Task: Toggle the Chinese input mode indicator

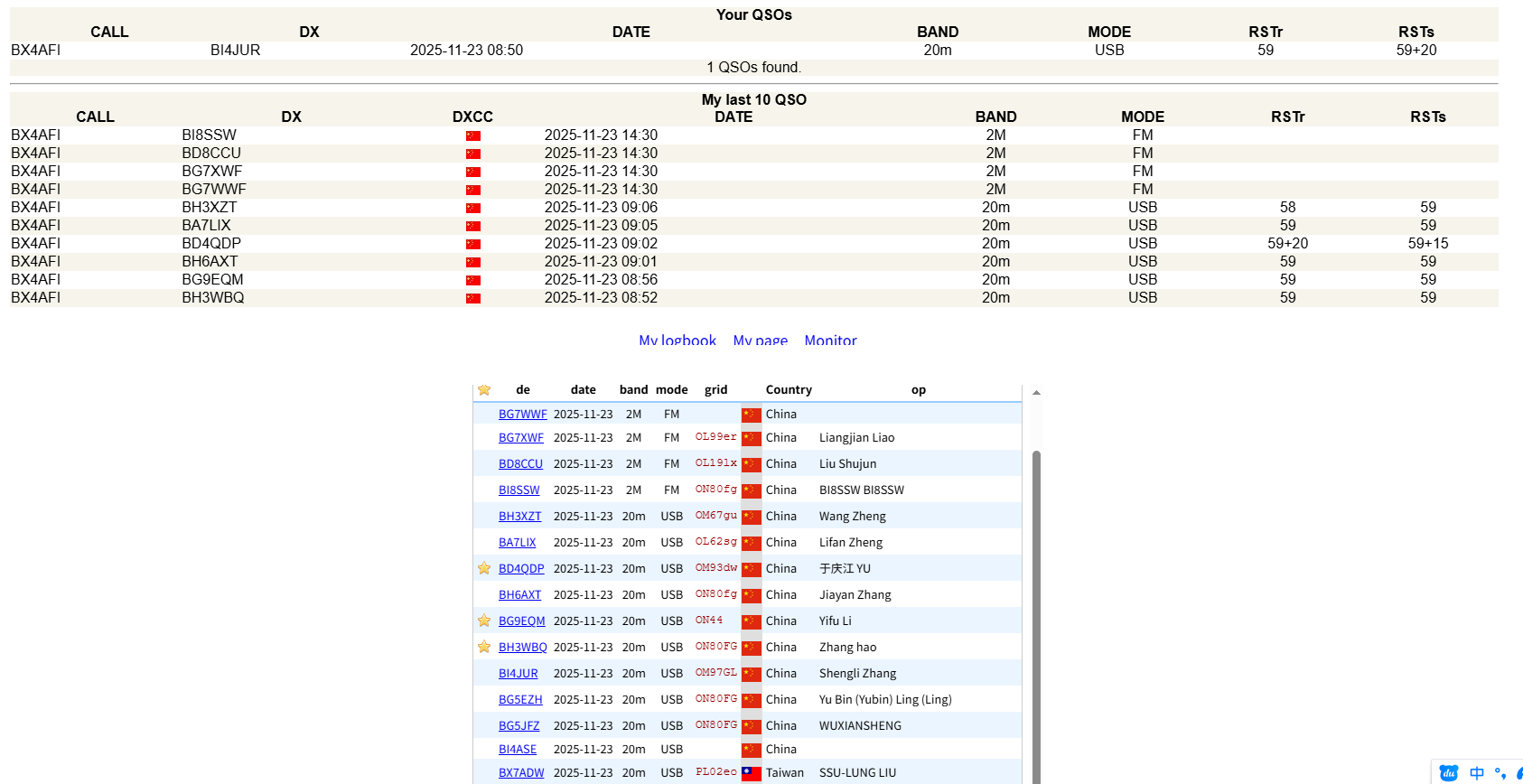Action: (1477, 773)
